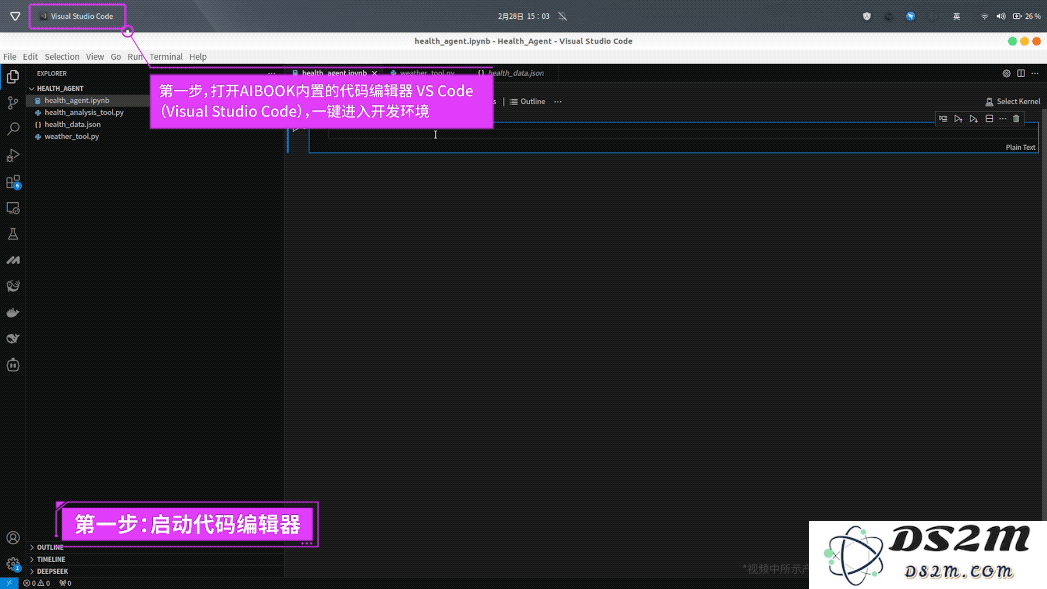
Task: Click the remote window status bar indicator
Action: point(9,583)
